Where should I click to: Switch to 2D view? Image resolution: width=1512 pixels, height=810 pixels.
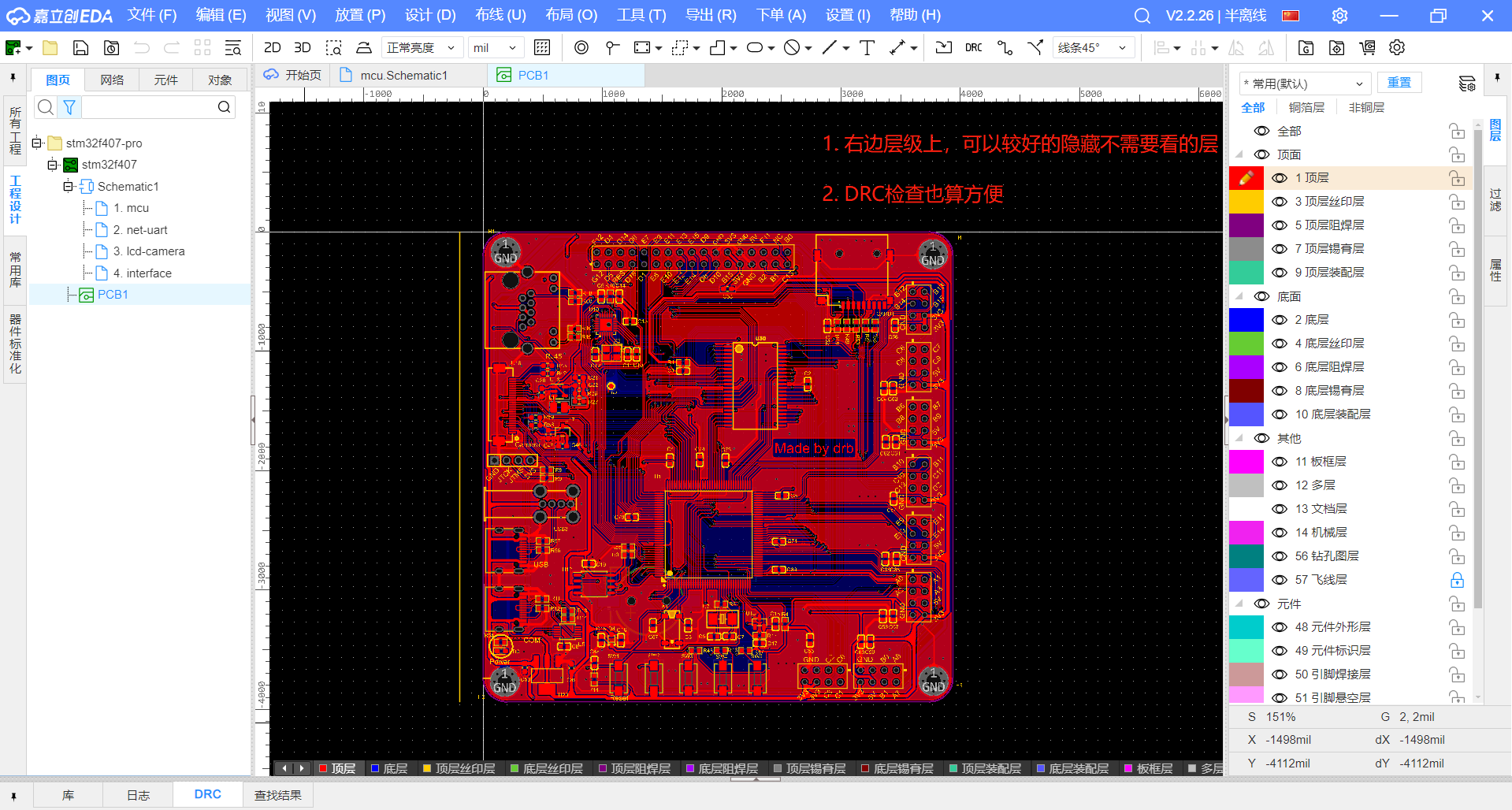pyautogui.click(x=273, y=48)
